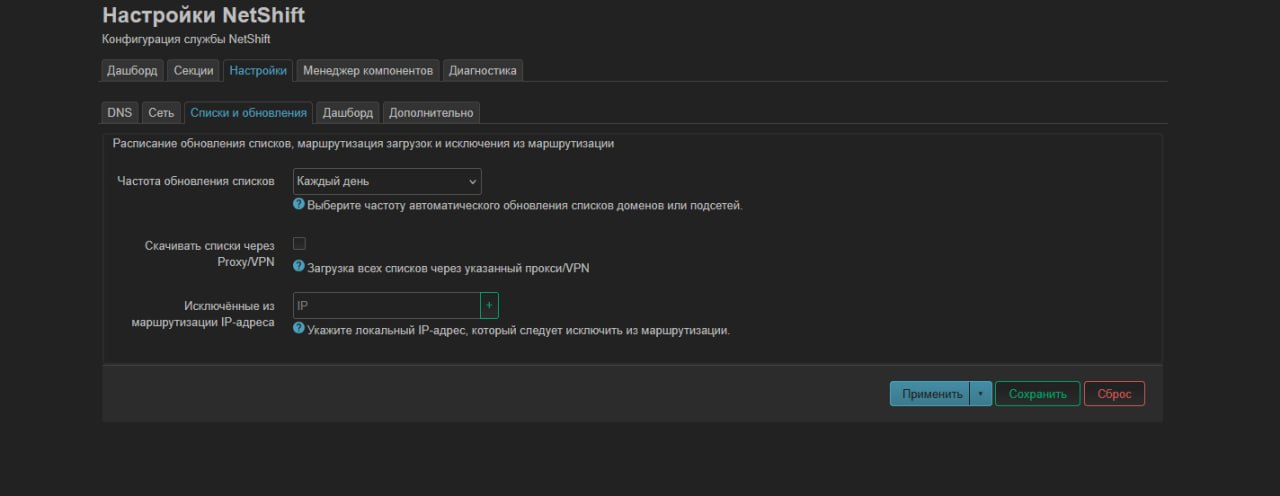The width and height of the screenshot is (1280, 496).
Task: Open the Дополнительно sub-tab
Action: point(431,113)
